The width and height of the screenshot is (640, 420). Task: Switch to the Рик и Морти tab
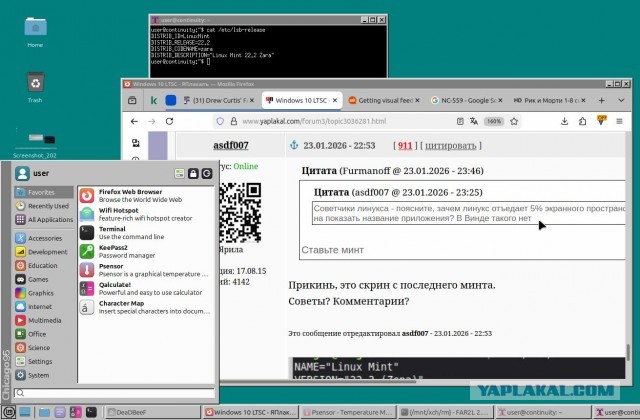547,100
